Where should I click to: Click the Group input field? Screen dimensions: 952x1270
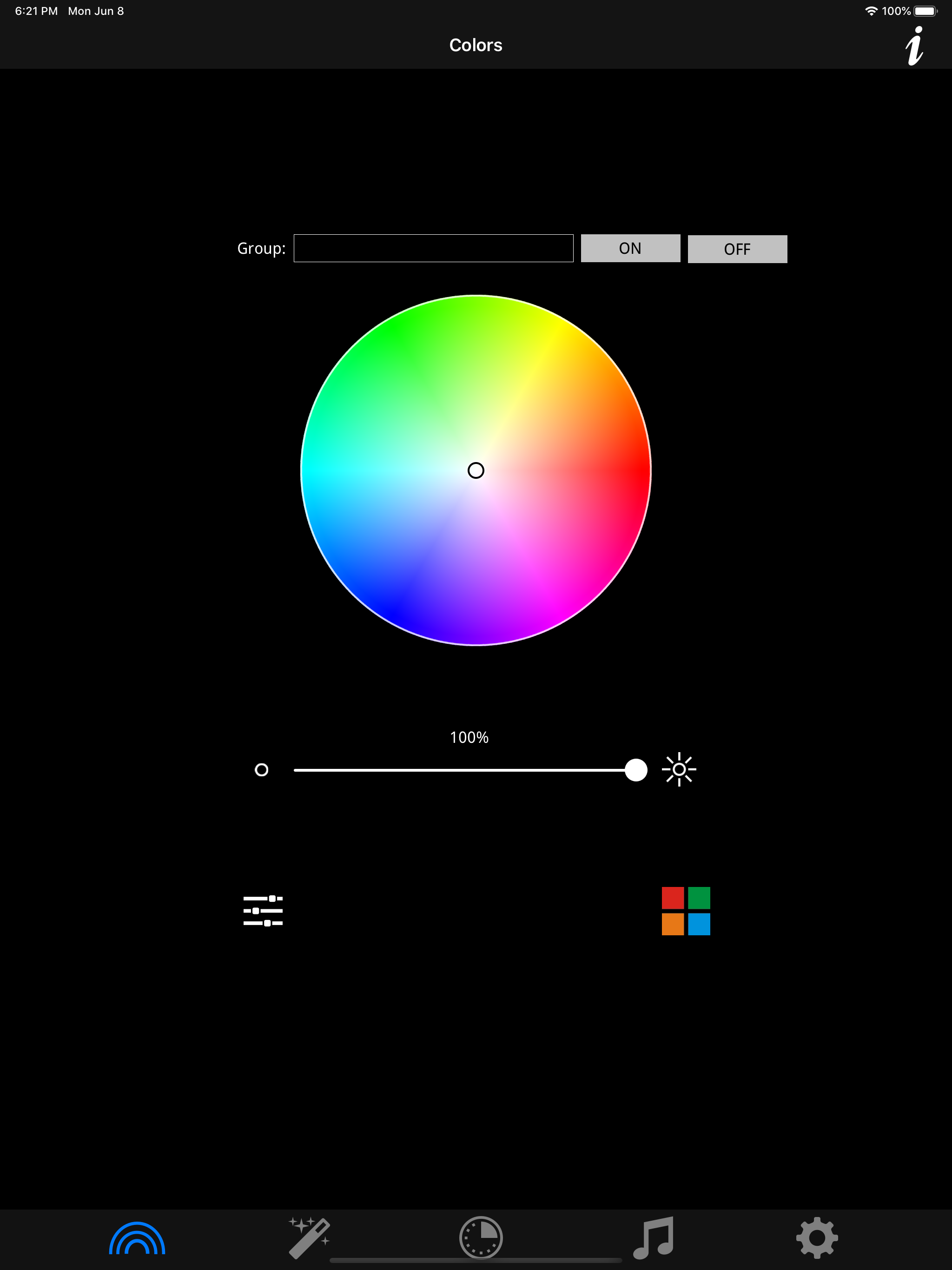click(434, 248)
